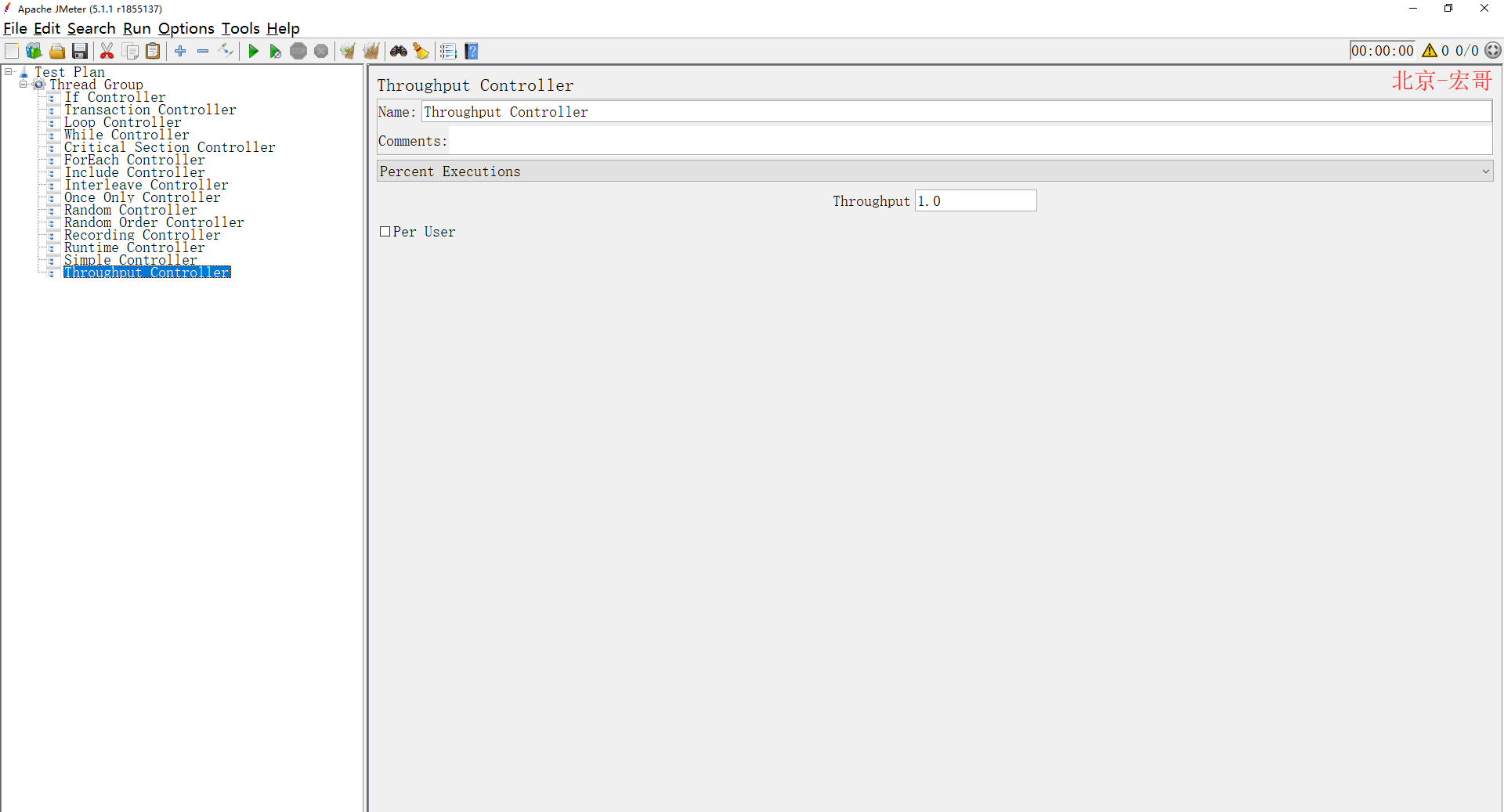Image resolution: width=1504 pixels, height=812 pixels.
Task: Open Search with binoculars icon
Action: 399,51
